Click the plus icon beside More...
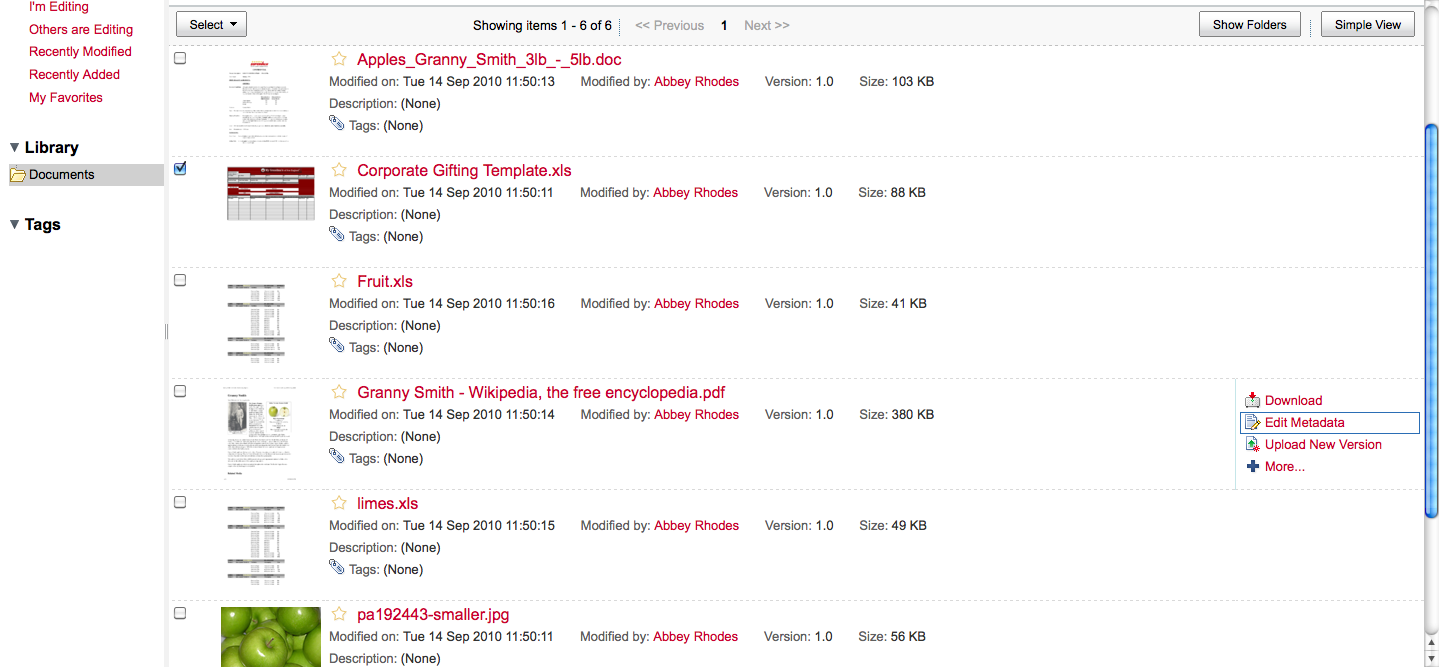The width and height of the screenshot is (1439, 667). [1252, 466]
